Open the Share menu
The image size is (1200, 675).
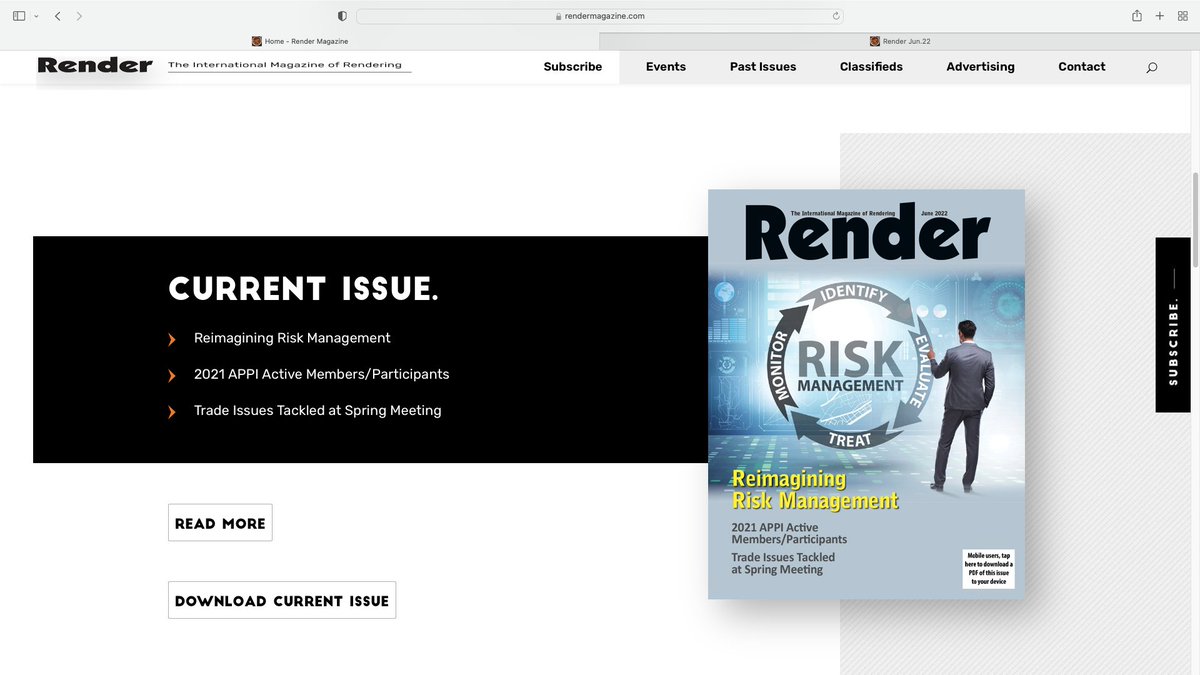(1136, 15)
